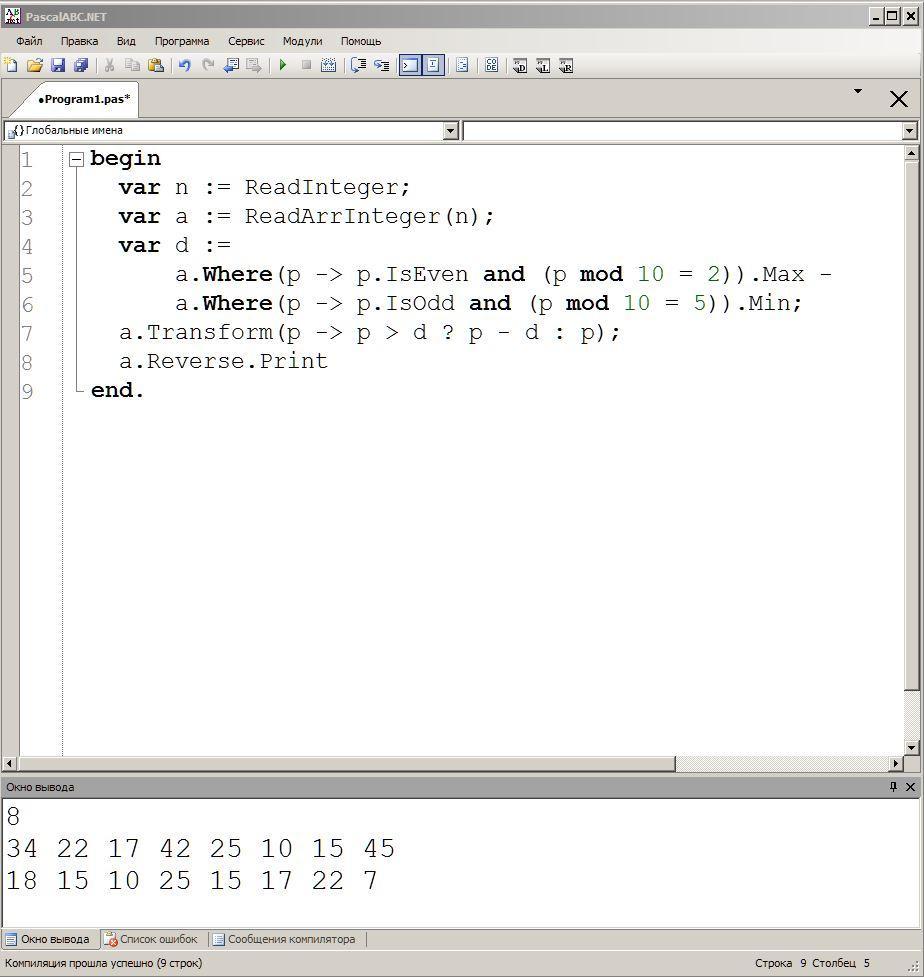
Task: Step over with the debug step icon
Action: click(358, 65)
